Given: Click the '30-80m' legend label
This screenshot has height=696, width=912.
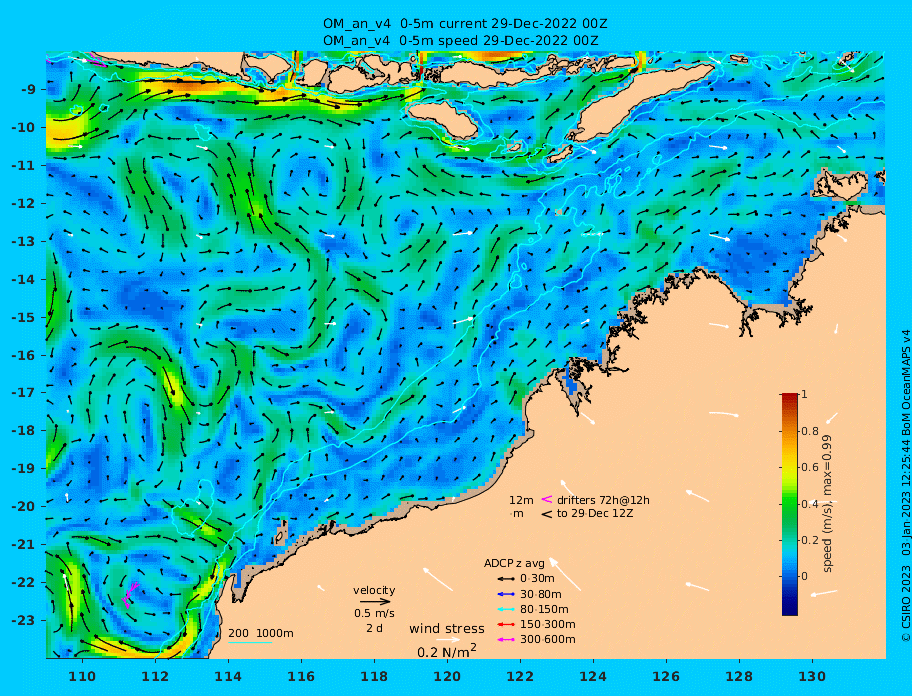Looking at the screenshot, I should [x=541, y=594].
